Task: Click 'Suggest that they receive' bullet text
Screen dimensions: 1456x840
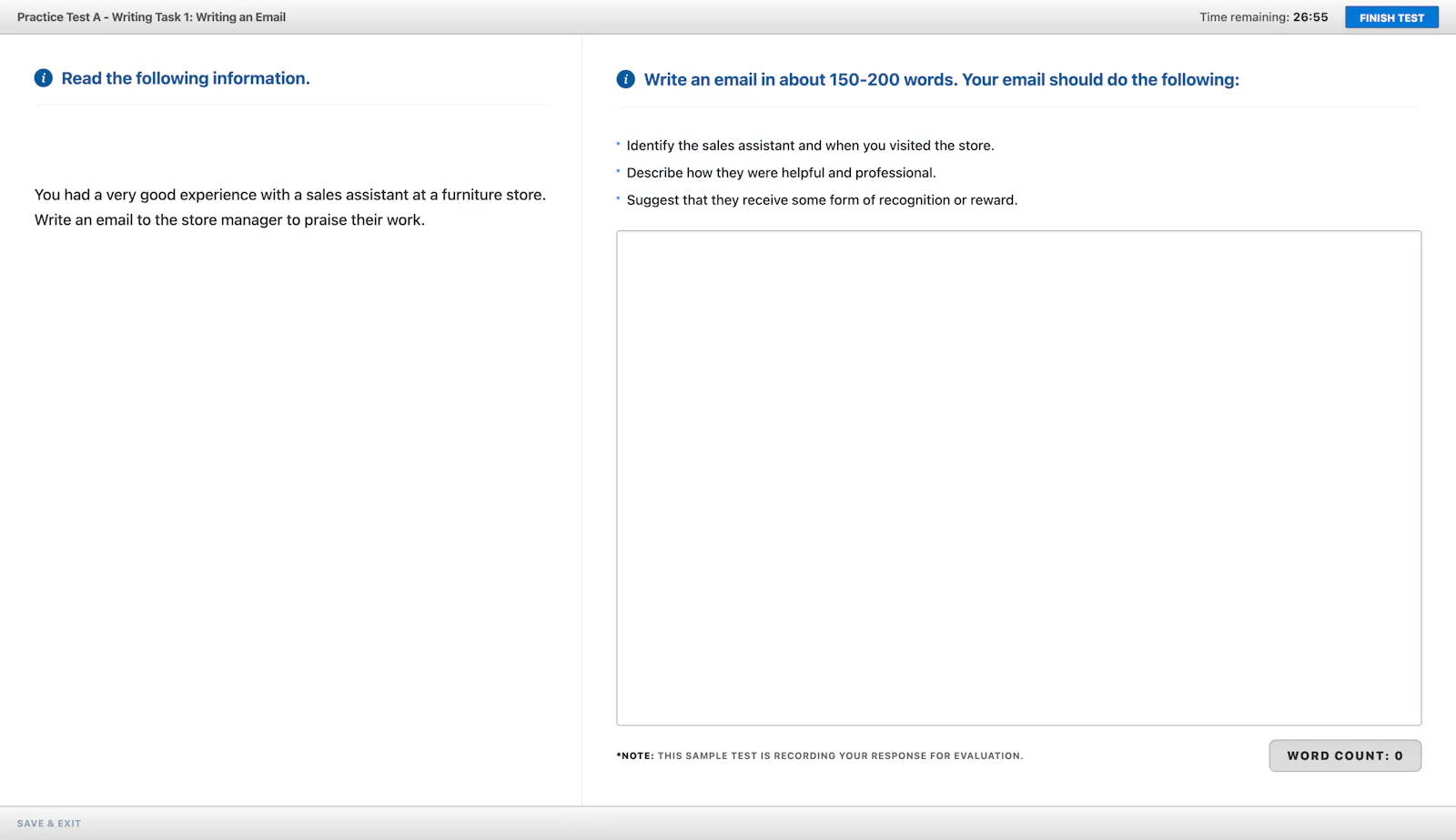Action: pyautogui.click(x=822, y=200)
